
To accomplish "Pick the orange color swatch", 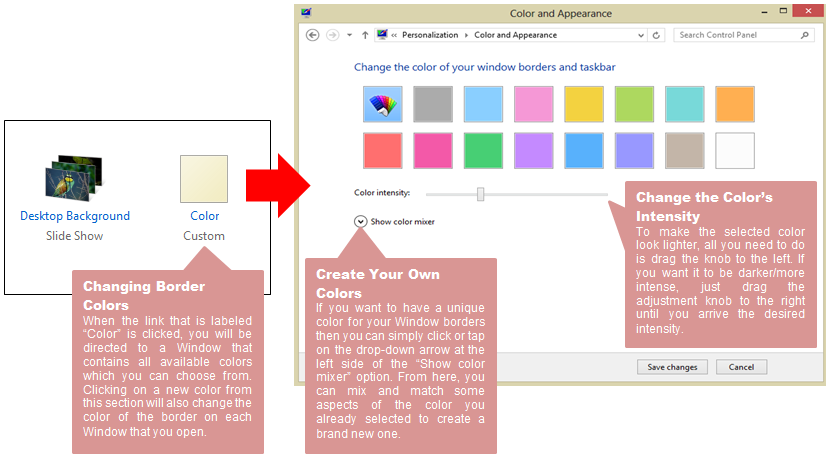I will point(734,104).
